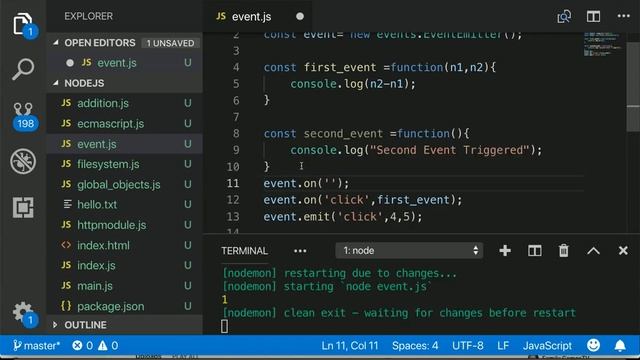Click the terminal output line '1'
Screen dimensions: 640x360
[224, 300]
